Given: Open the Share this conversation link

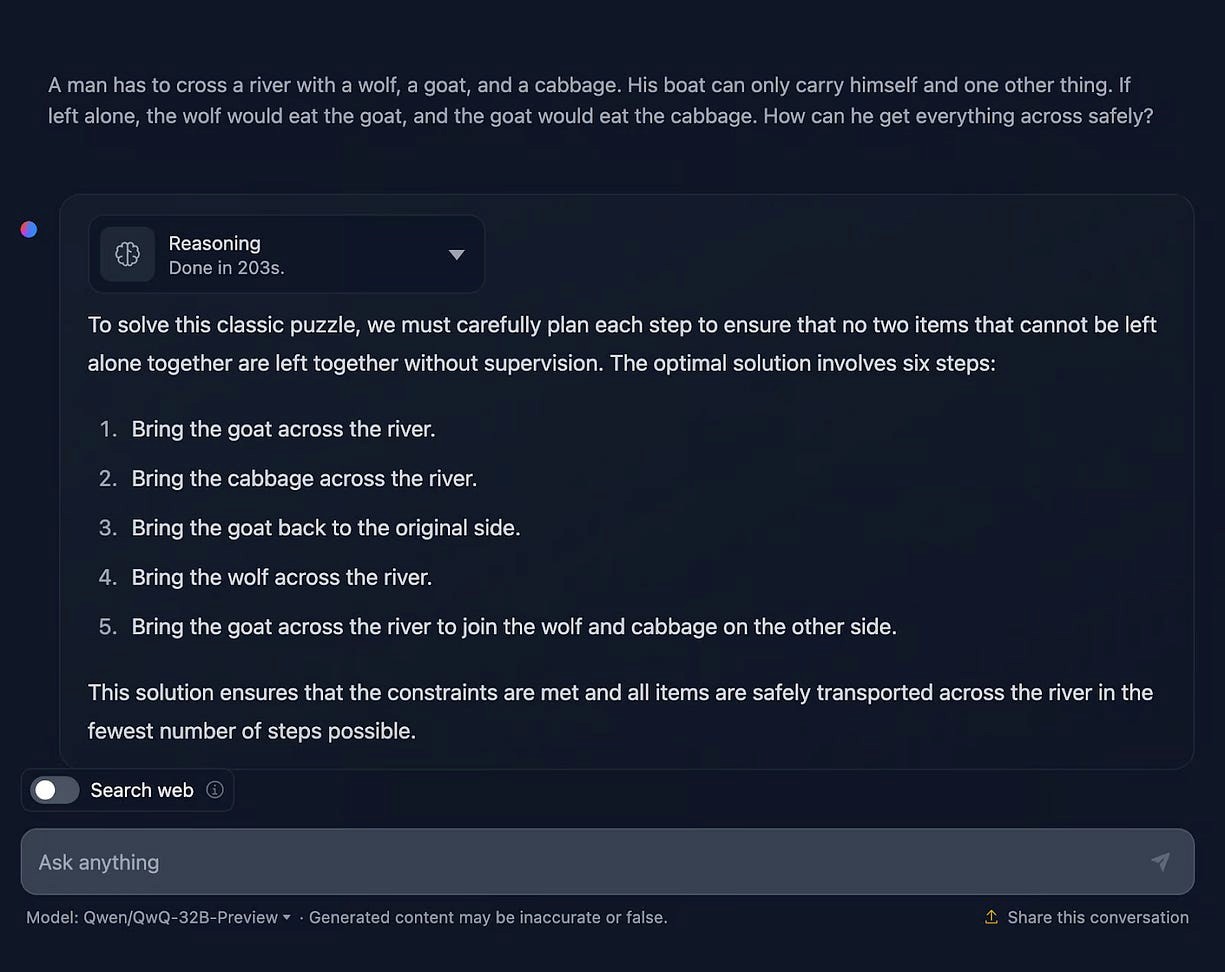Looking at the screenshot, I should pos(1097,917).
